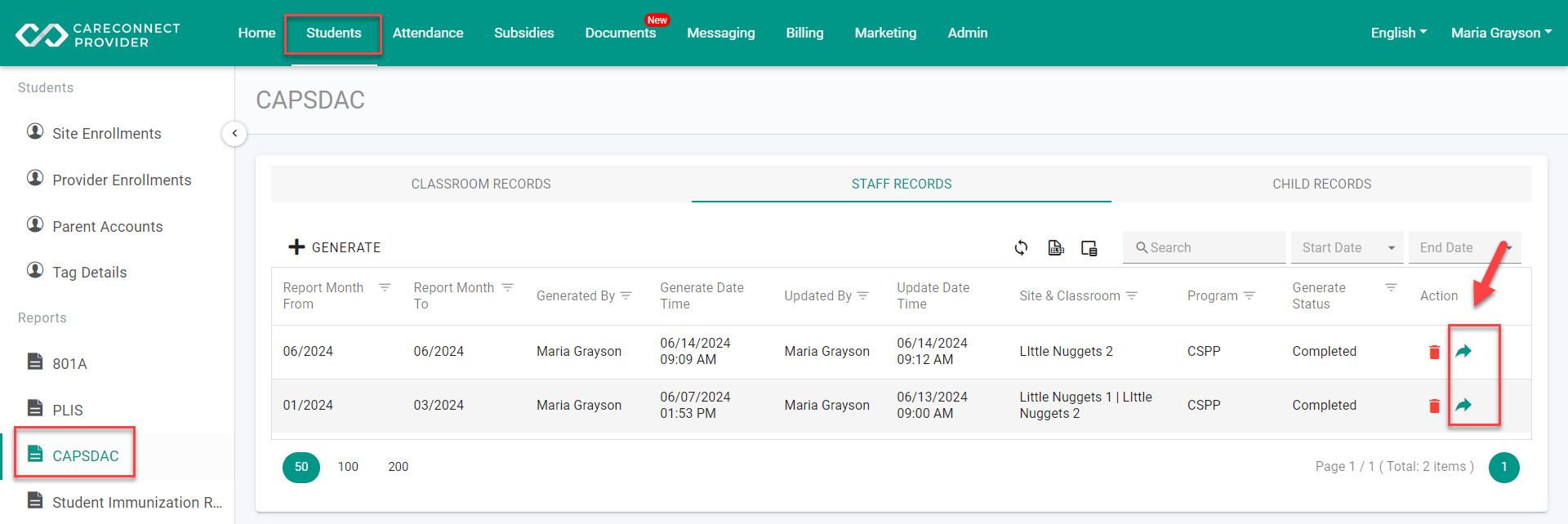Collapse the sidebar with the chevron button
1568x524 pixels.
pyautogui.click(x=234, y=133)
